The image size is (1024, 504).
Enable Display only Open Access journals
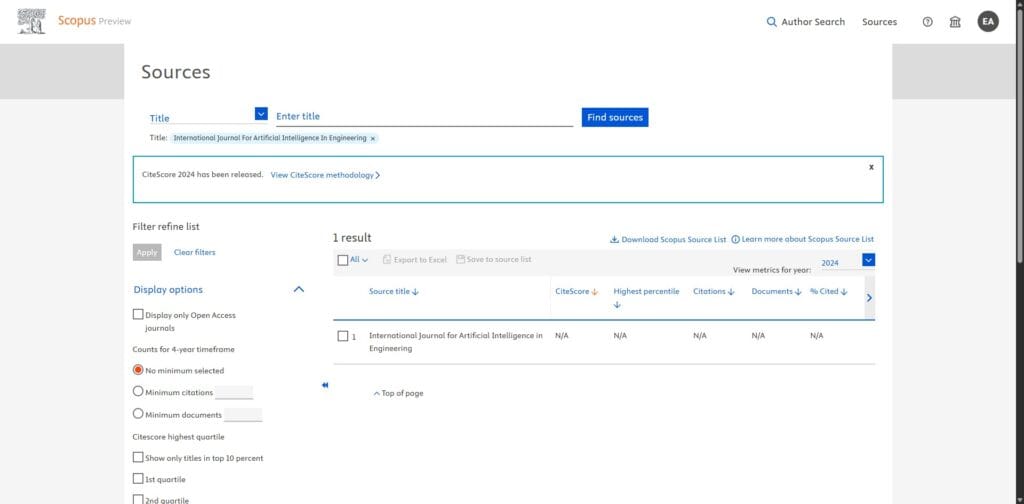tap(138, 314)
